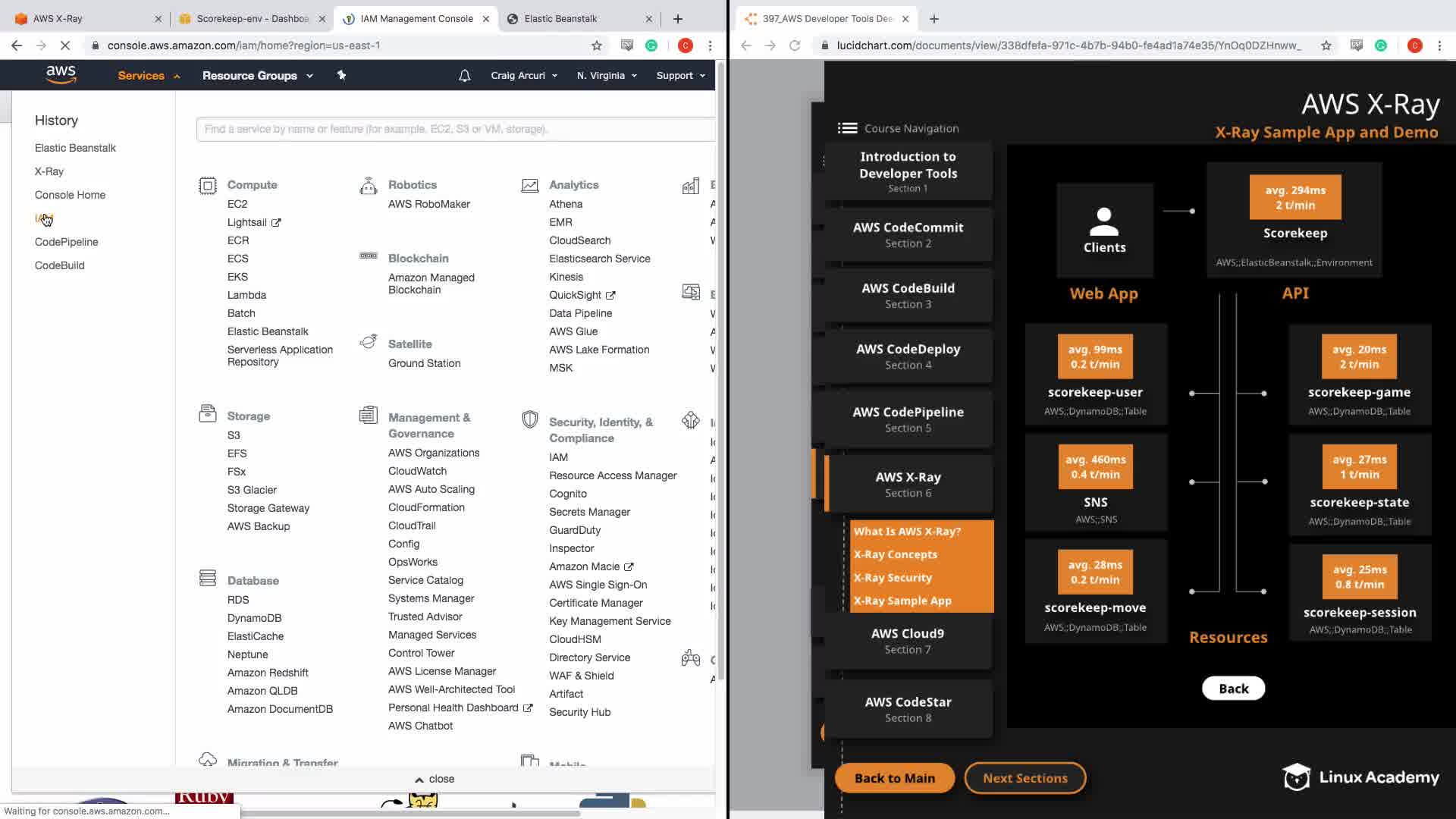Image resolution: width=1456 pixels, height=819 pixels.
Task: Click the Compute category icon
Action: [x=207, y=186]
